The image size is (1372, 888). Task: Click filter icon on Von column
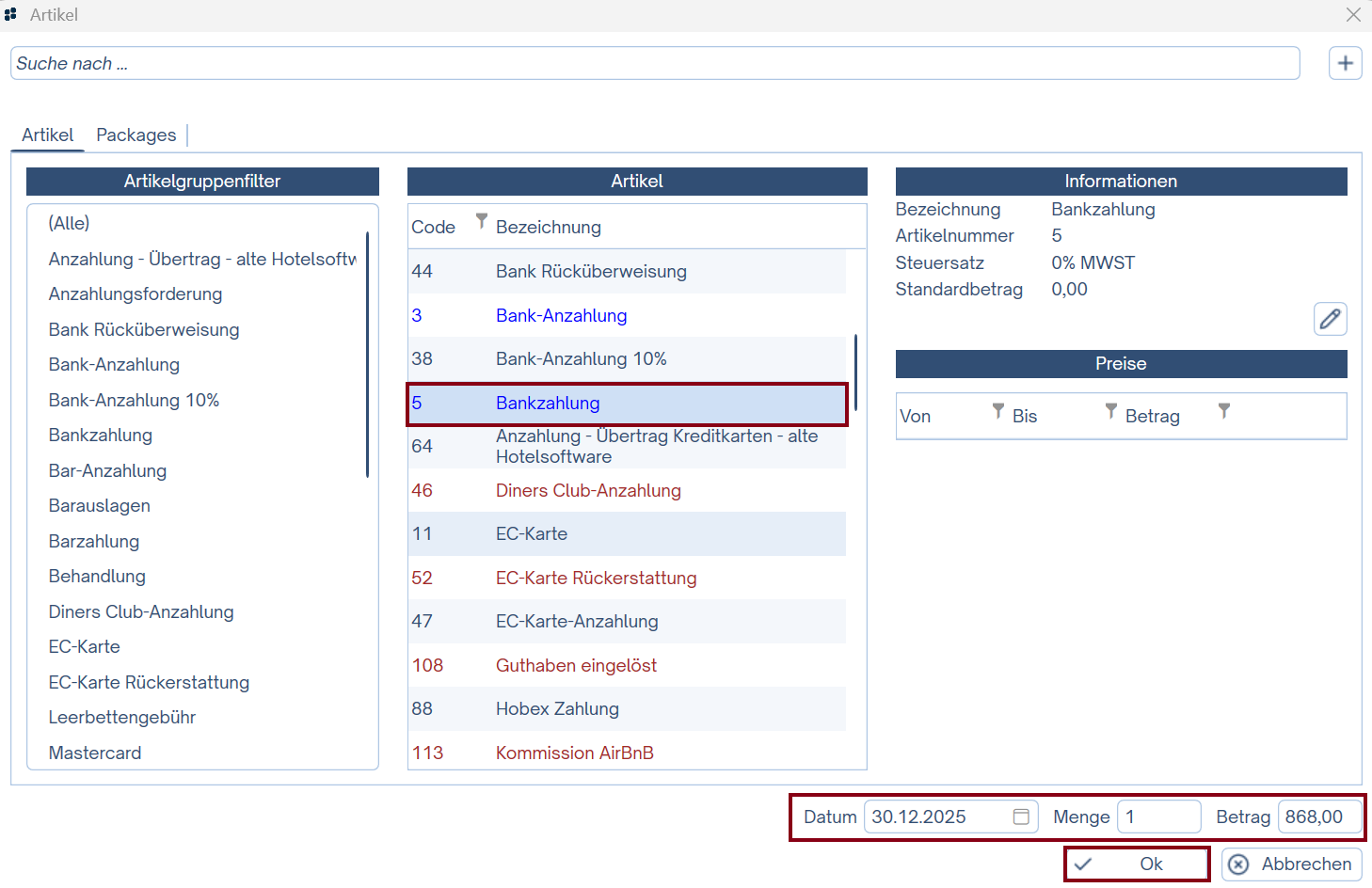pos(997,411)
